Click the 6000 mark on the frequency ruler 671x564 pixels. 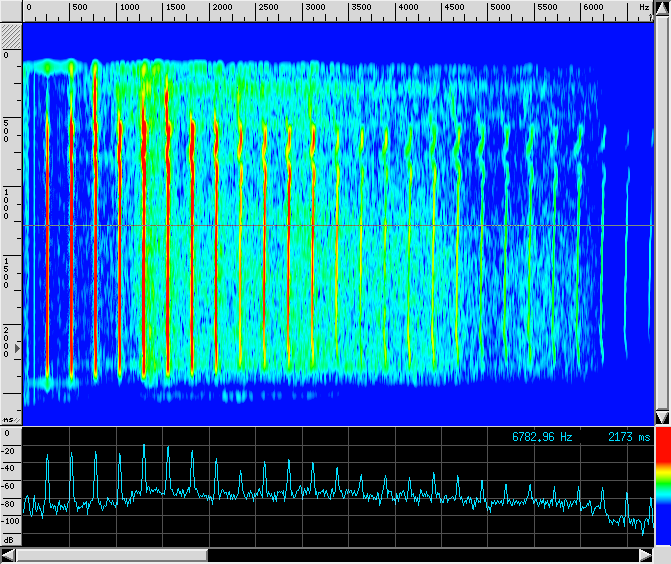point(593,8)
